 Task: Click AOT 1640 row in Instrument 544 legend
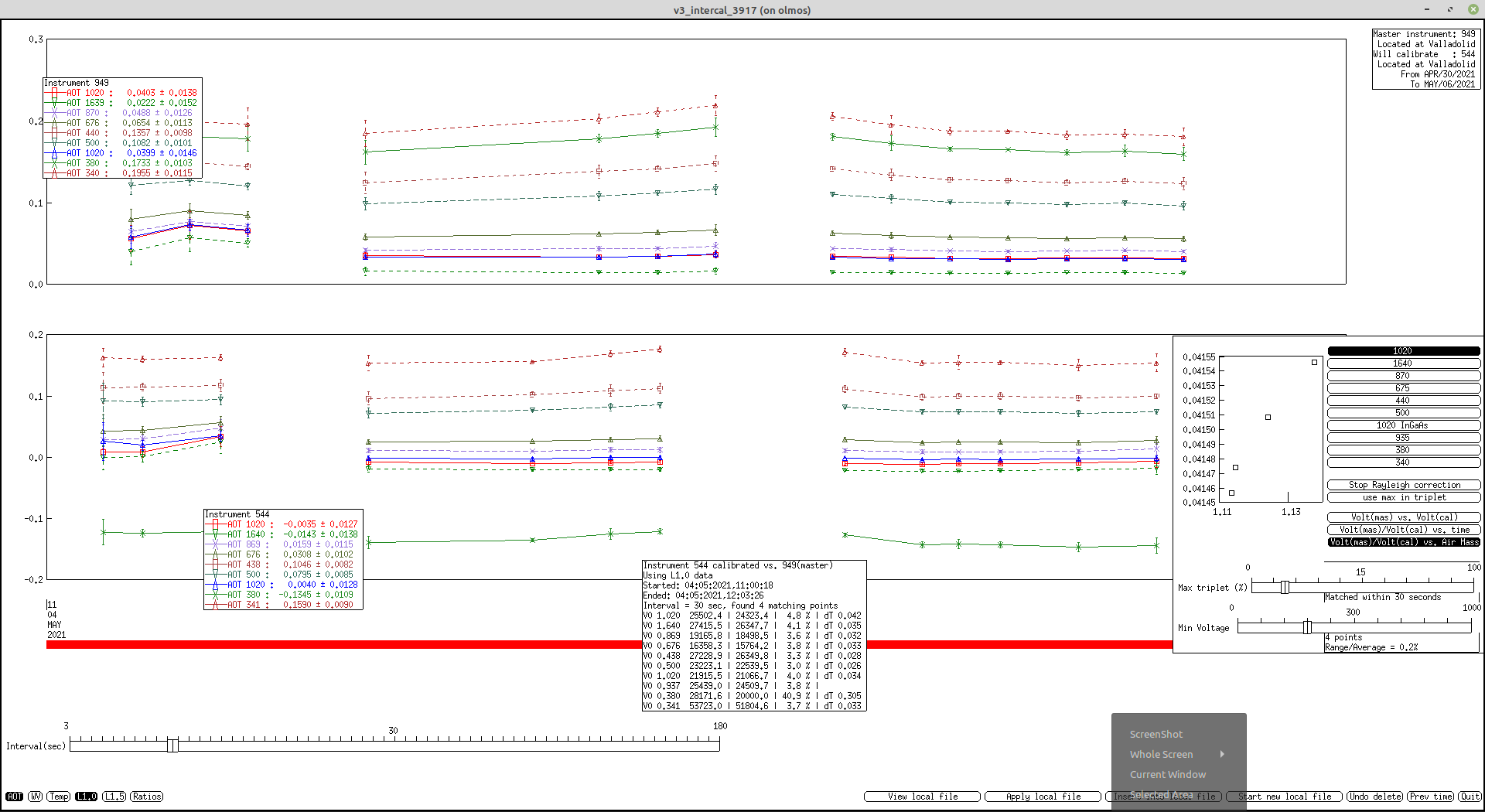click(x=282, y=534)
